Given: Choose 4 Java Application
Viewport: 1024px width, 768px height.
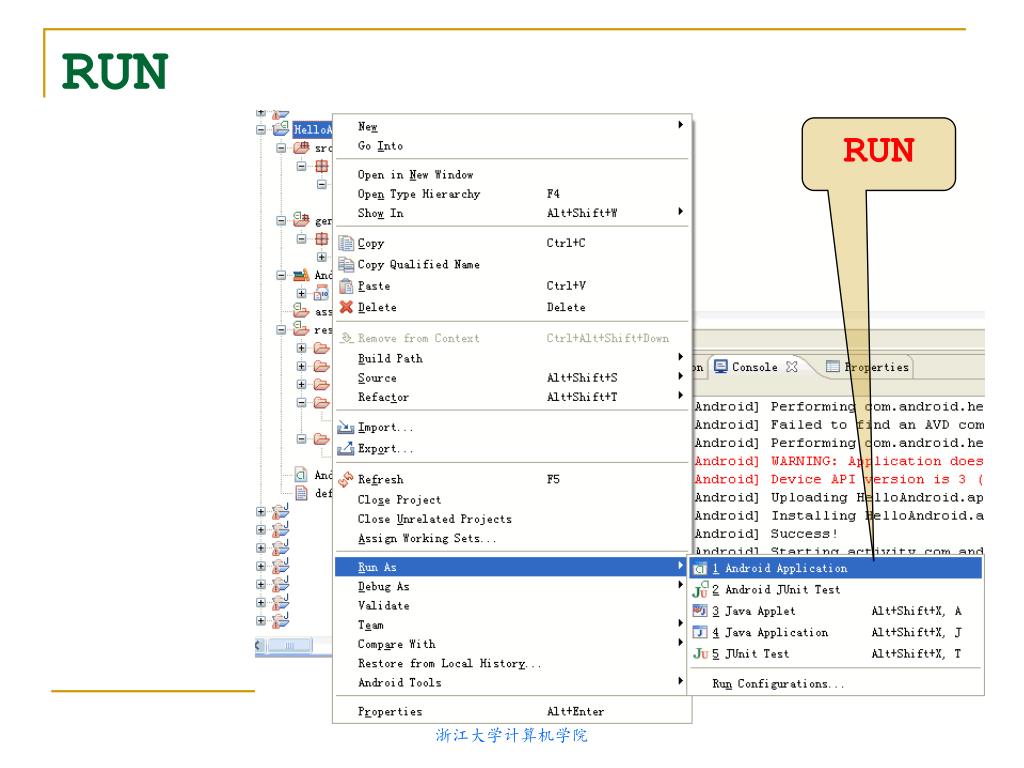Looking at the screenshot, I should (x=837, y=632).
